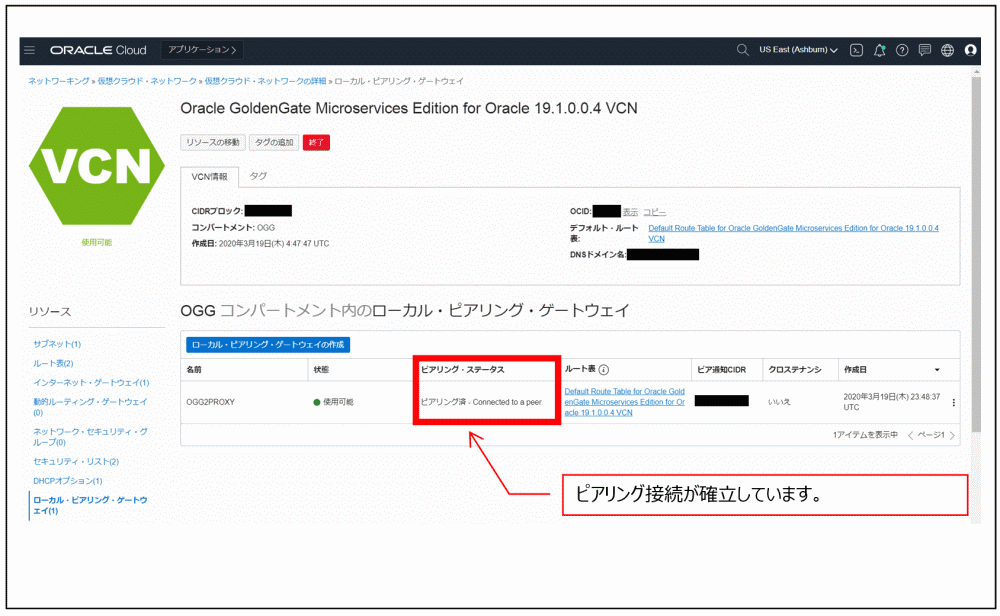Image resolution: width=1000 pixels, height=616 pixels.
Task: Select ローカル・ピアリング・ゲートウェイ(1) resource
Action: pyautogui.click(x=91, y=505)
